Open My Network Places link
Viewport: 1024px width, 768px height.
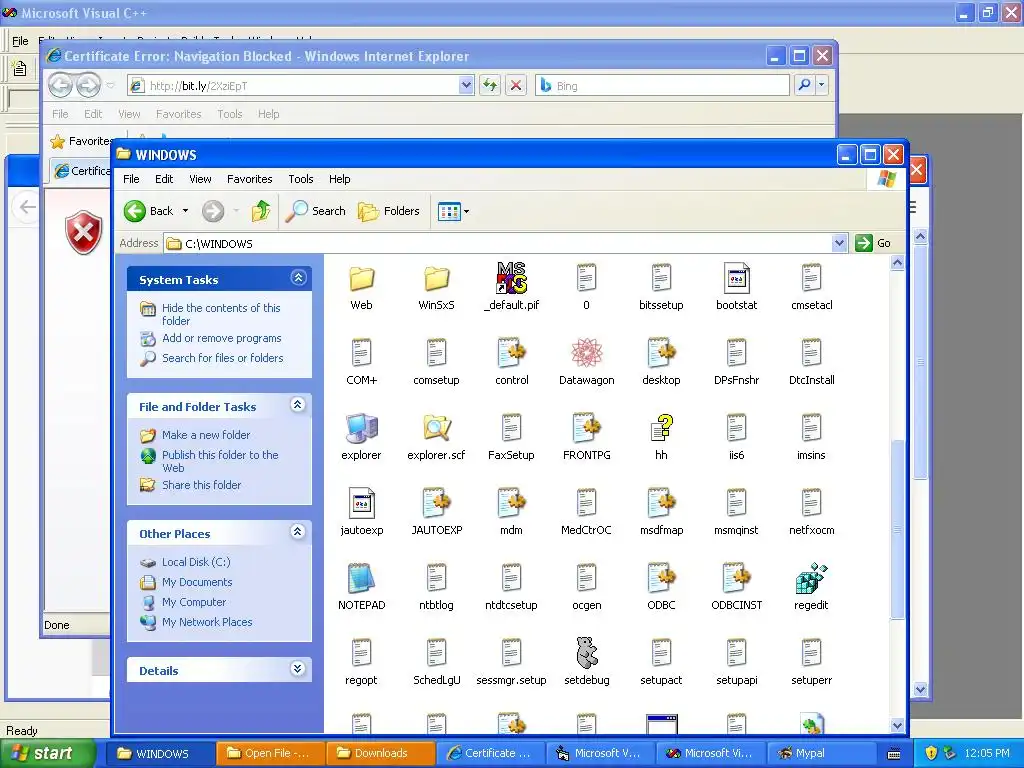tap(207, 622)
